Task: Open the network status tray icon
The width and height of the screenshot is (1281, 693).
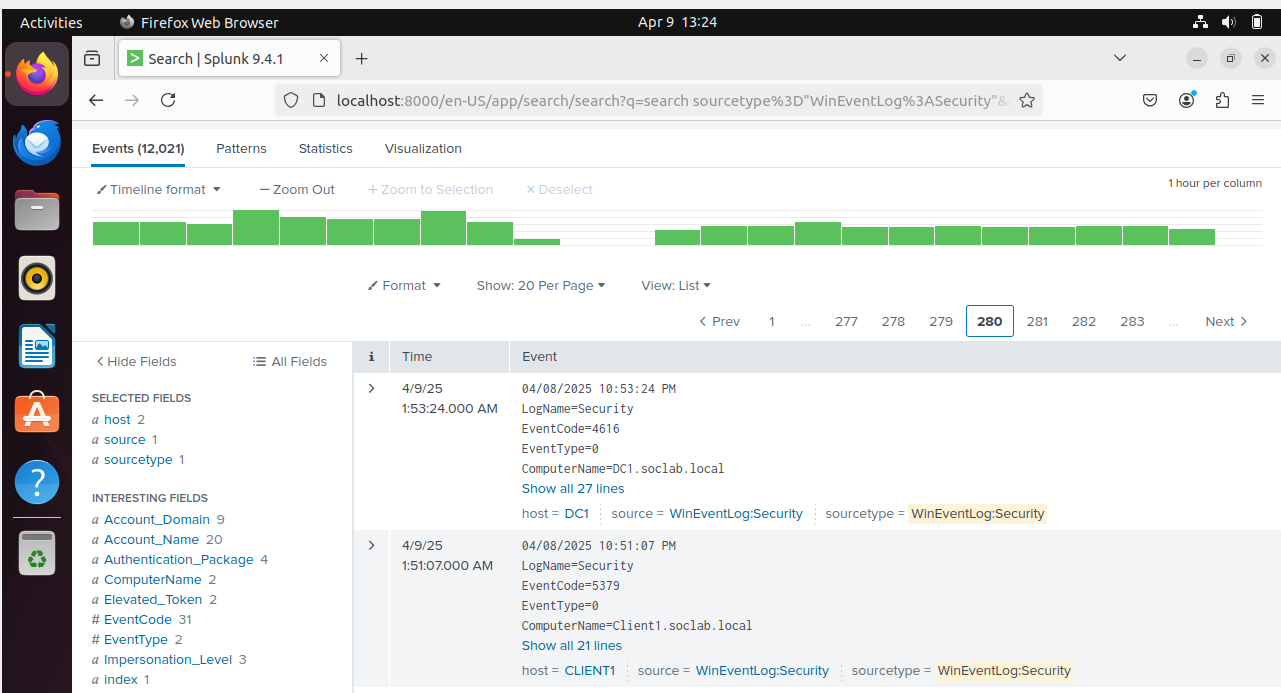Action: (x=1201, y=22)
